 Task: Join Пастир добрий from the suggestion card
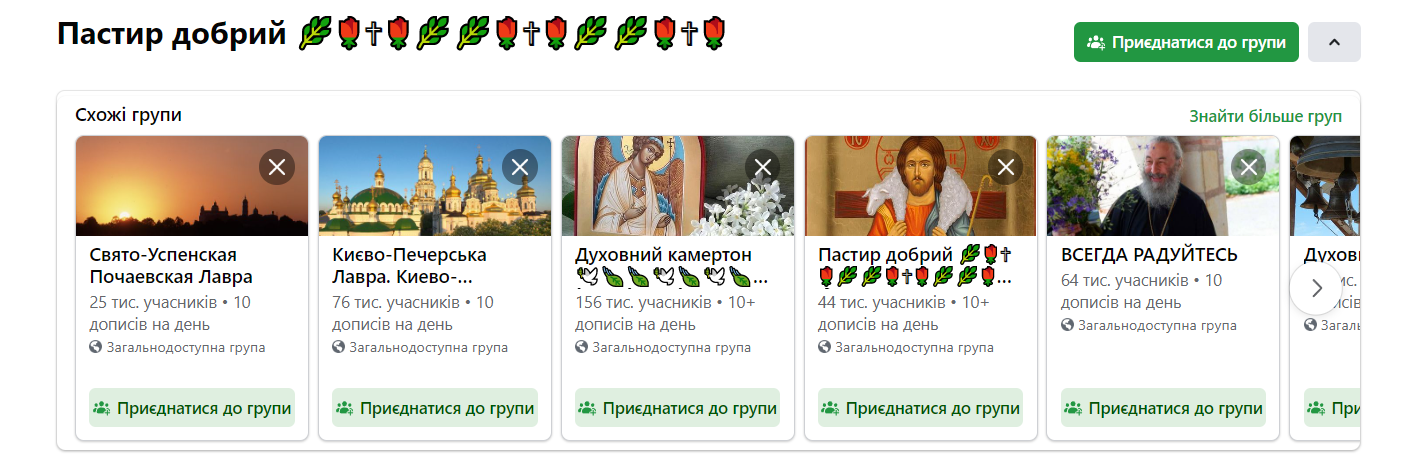click(921, 408)
